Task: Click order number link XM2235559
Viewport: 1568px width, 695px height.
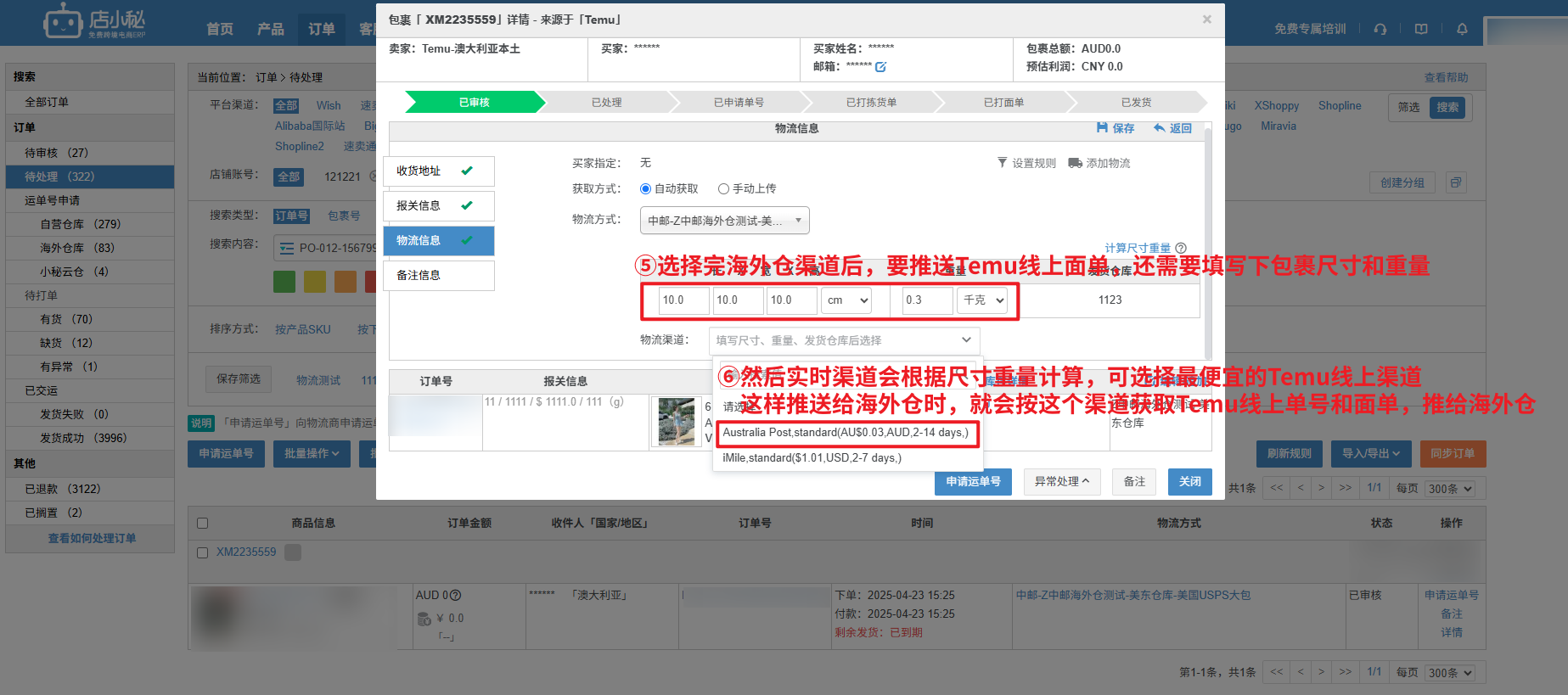Action: (246, 552)
